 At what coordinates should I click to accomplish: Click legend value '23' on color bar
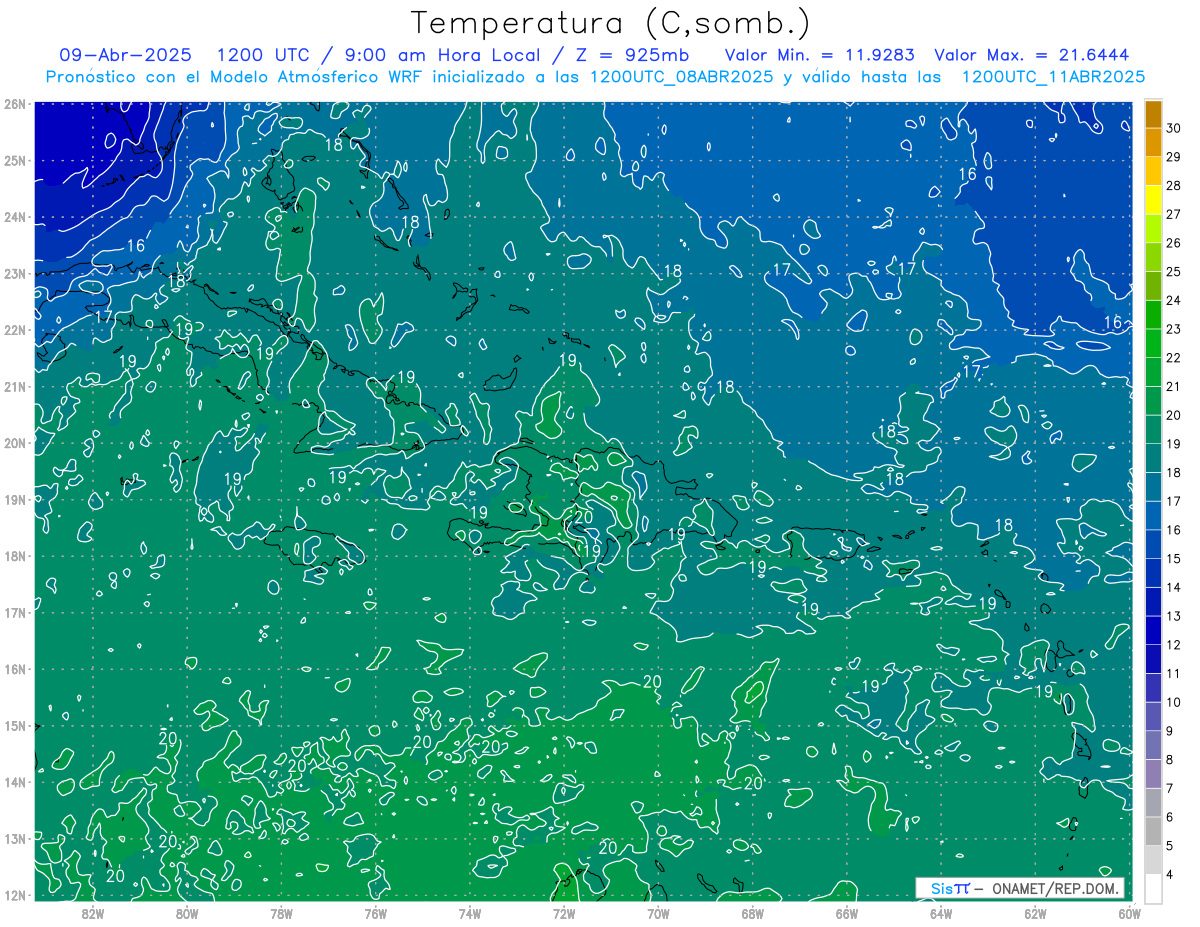[x=1174, y=329]
